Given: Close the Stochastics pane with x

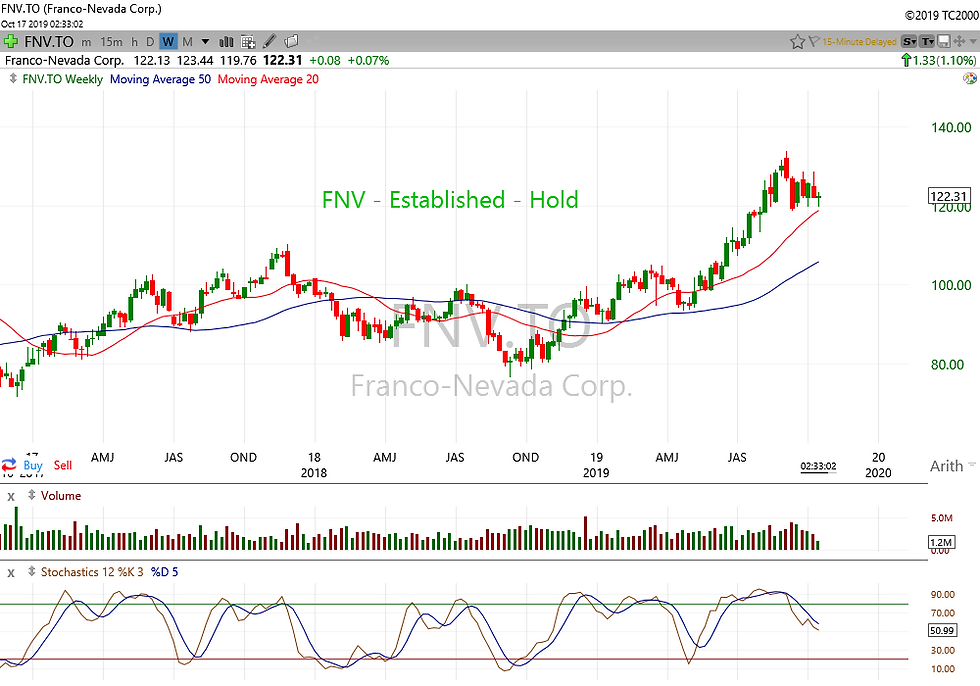Looking at the screenshot, I should click(x=11, y=573).
